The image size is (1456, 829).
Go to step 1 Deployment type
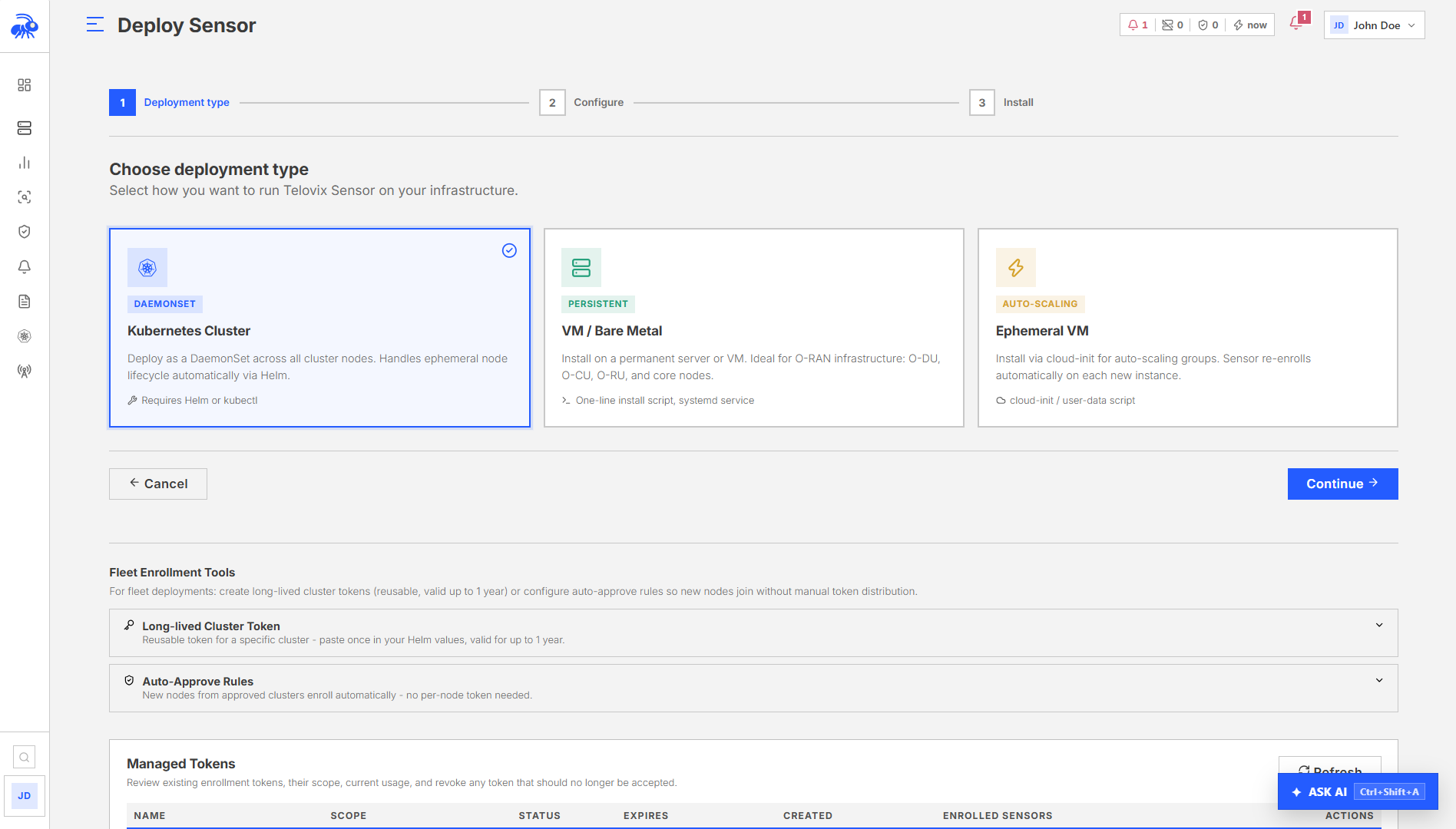coord(169,103)
